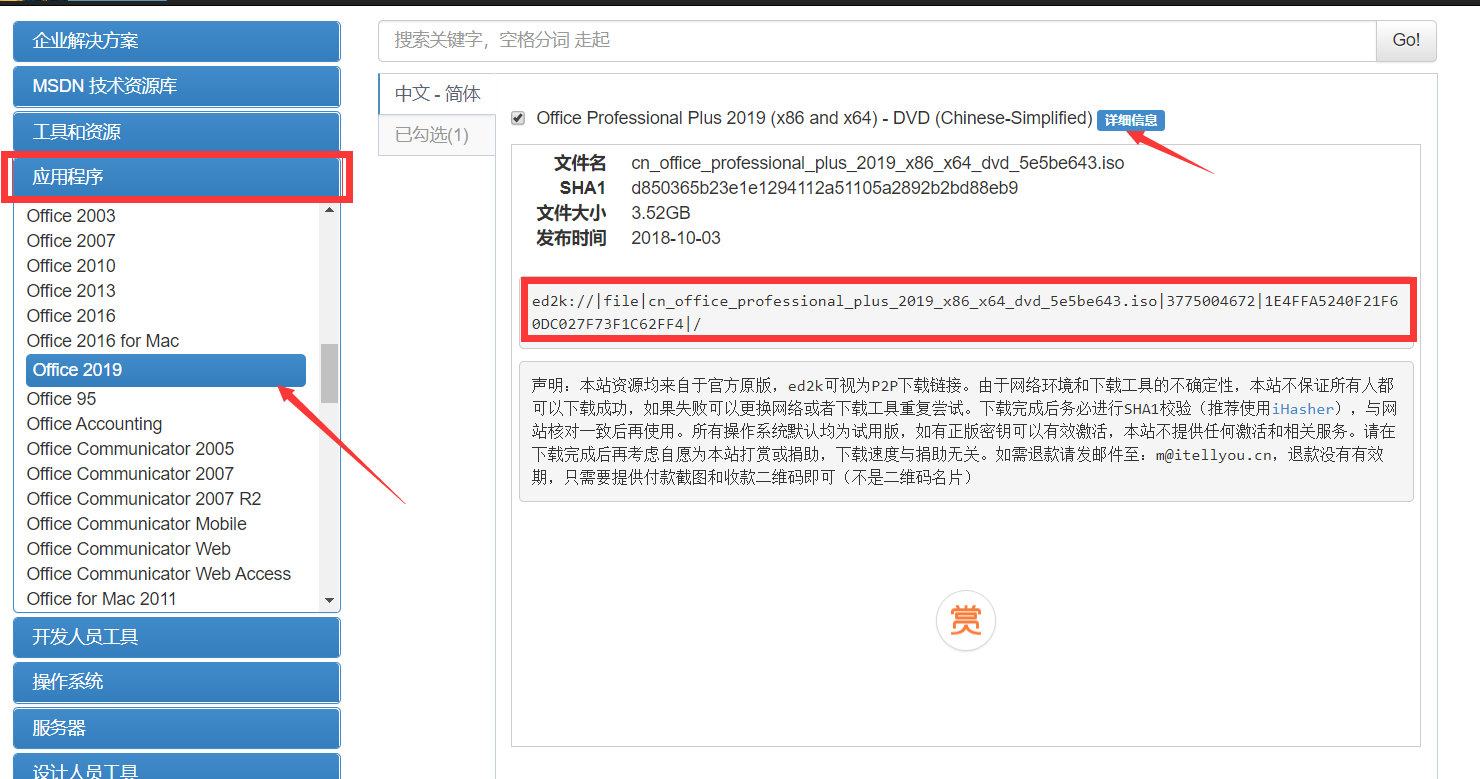Viewport: 1480px width, 779px height.
Task: Select Office 2016 for Mac
Action: 103,341
